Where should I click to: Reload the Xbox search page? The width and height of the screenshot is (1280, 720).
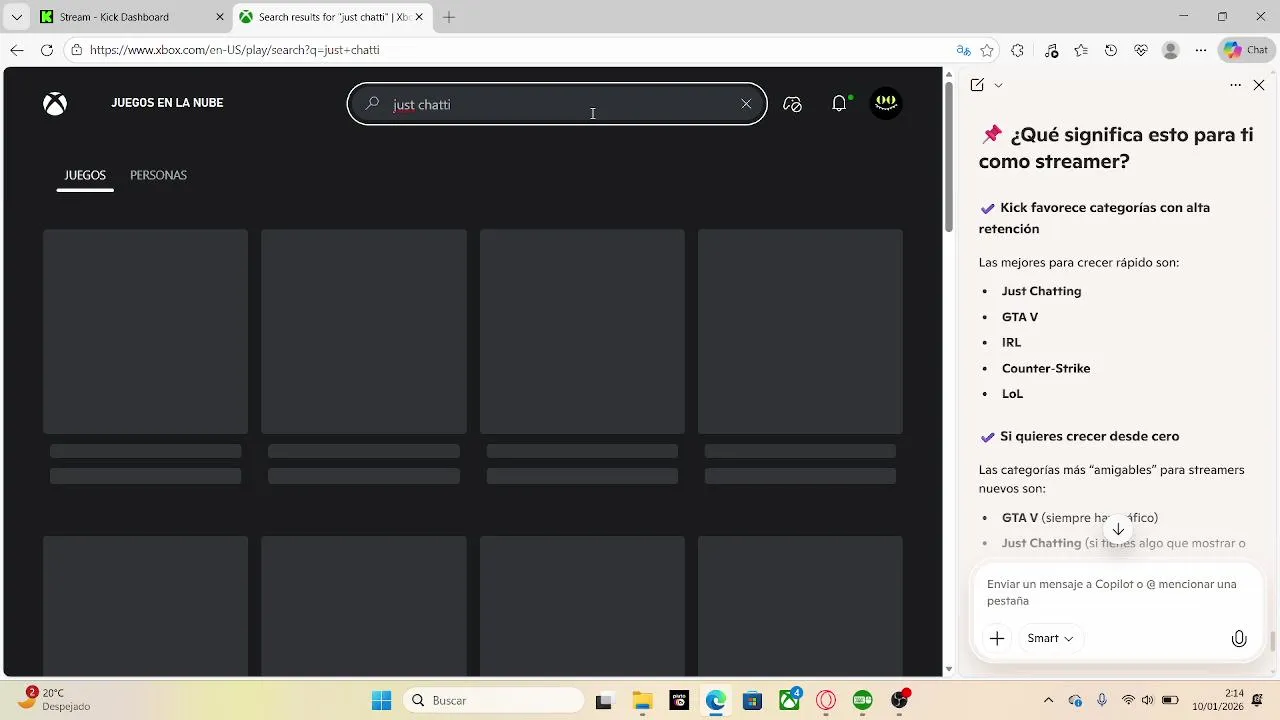click(47, 50)
